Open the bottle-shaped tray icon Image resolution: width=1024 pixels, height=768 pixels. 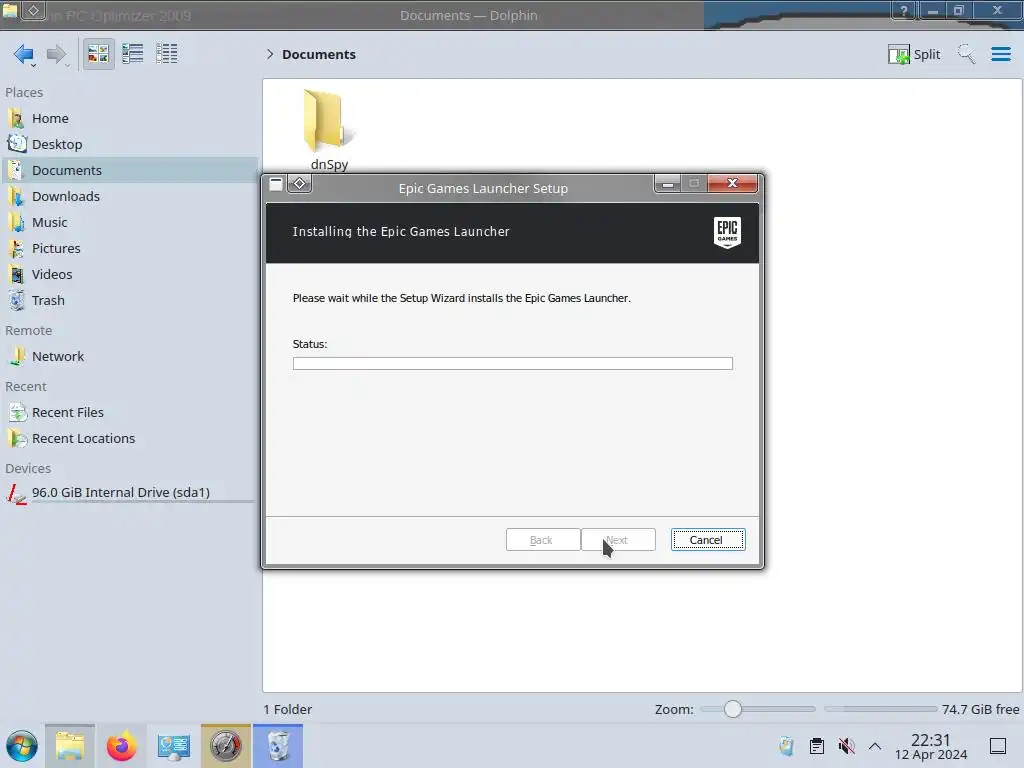(786, 746)
